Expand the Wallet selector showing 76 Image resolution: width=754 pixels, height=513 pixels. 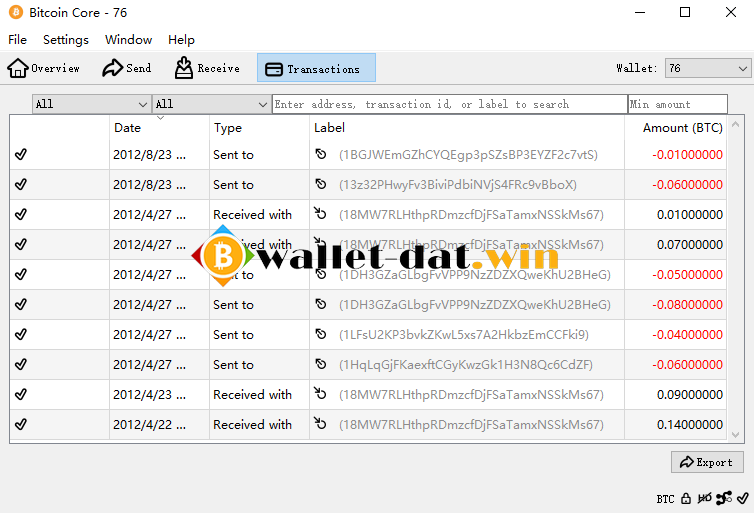(707, 68)
